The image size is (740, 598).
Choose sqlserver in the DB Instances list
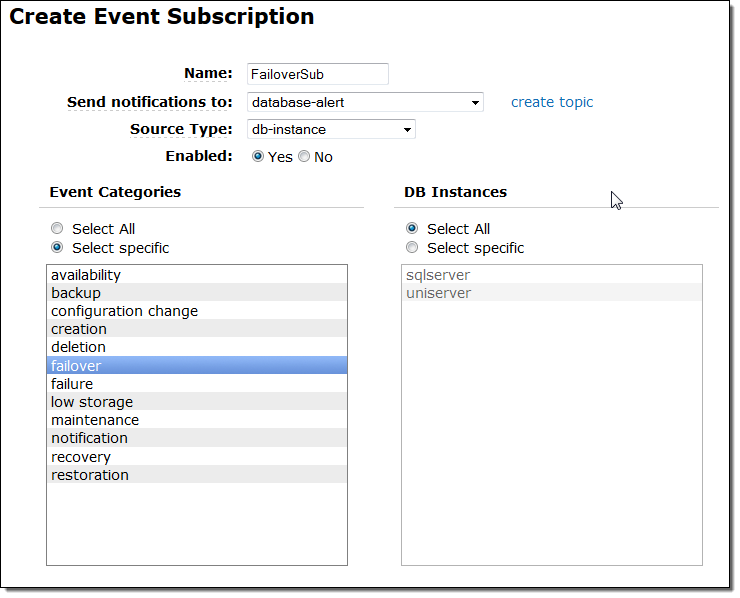(438, 275)
